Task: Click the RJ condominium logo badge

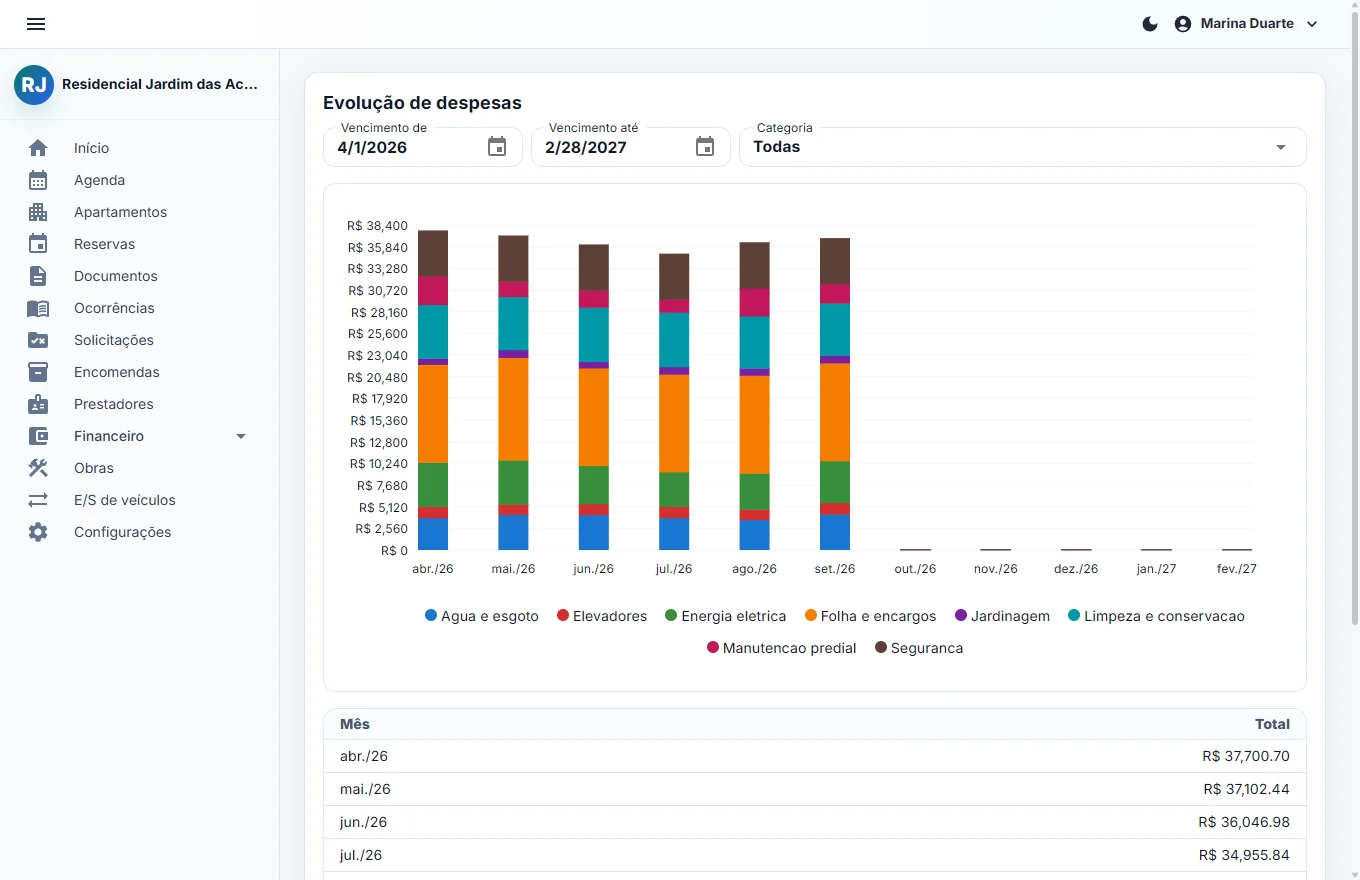Action: (34, 85)
